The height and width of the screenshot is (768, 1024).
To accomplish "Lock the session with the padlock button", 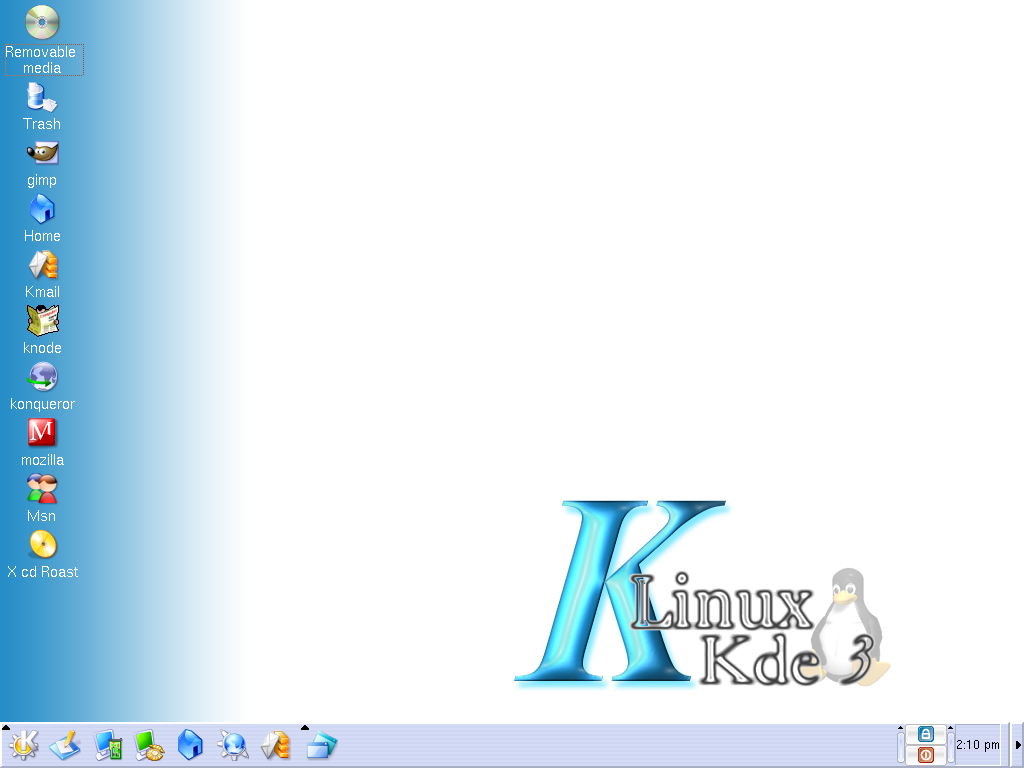I will (925, 734).
